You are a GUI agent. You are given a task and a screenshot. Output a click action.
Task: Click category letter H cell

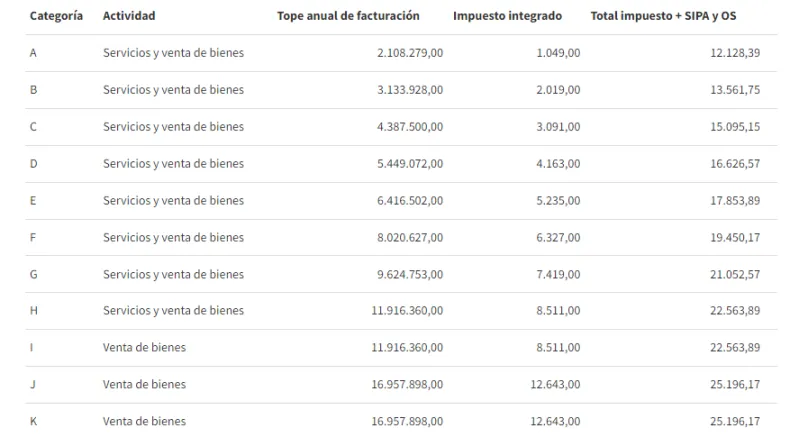point(34,311)
